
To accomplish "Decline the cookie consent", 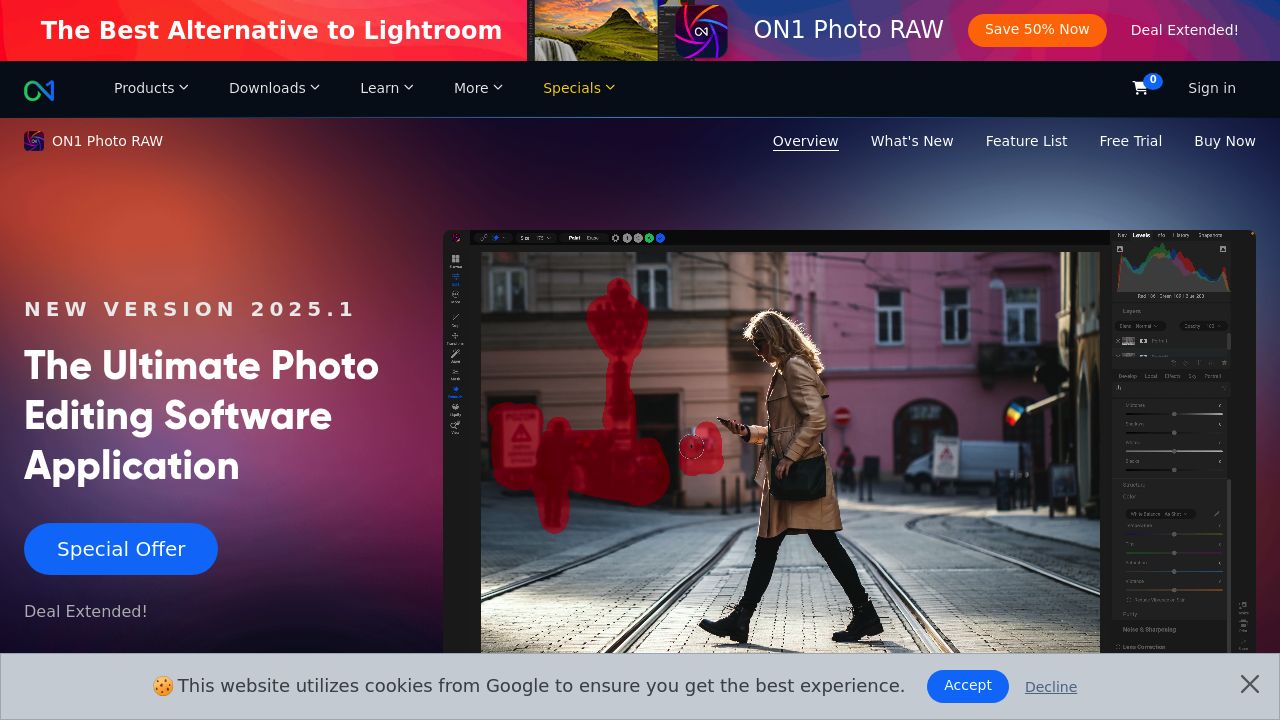I will (x=1051, y=687).
